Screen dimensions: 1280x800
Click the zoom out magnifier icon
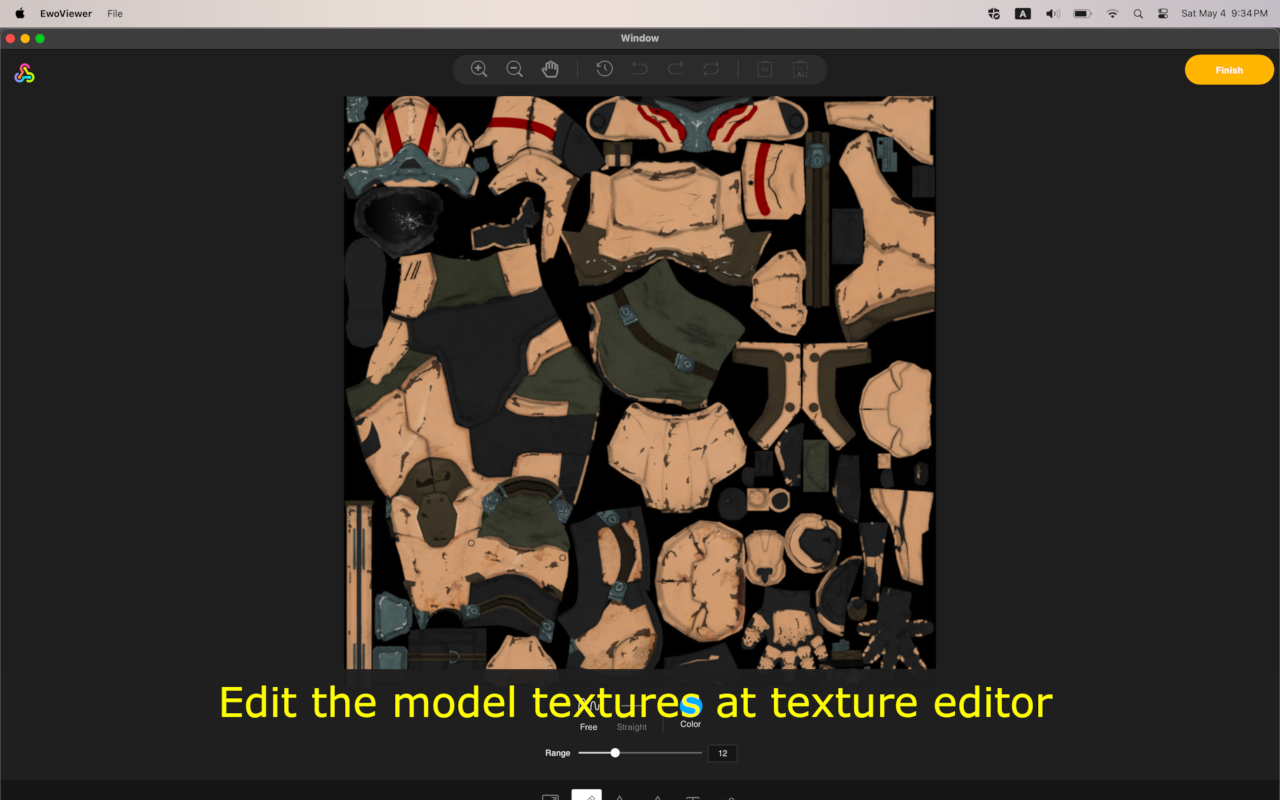515,69
